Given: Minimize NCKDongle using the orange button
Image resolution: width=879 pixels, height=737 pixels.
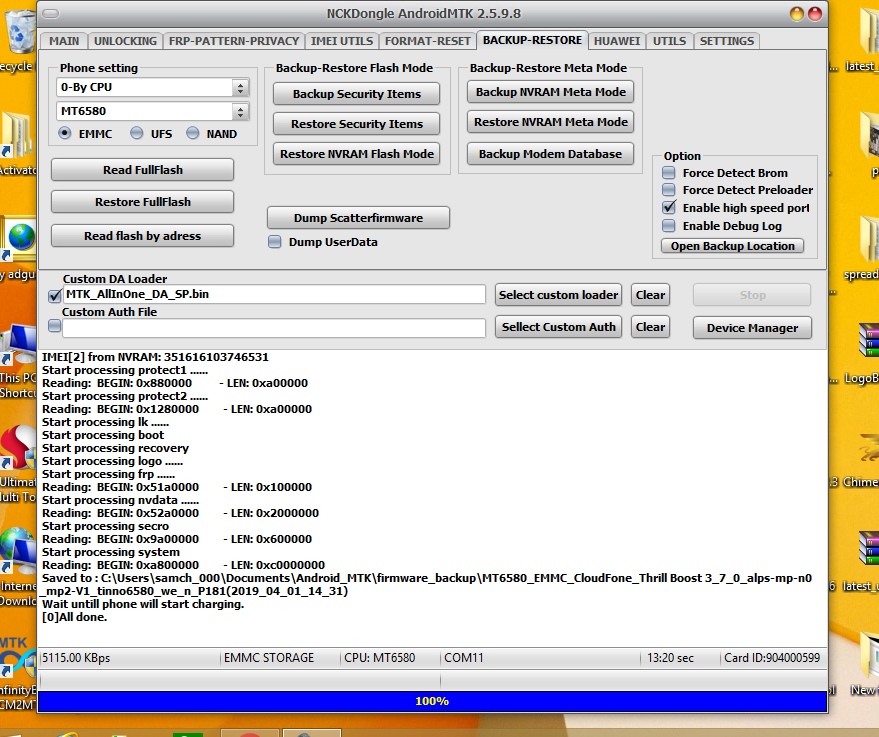Looking at the screenshot, I should pyautogui.click(x=797, y=13).
